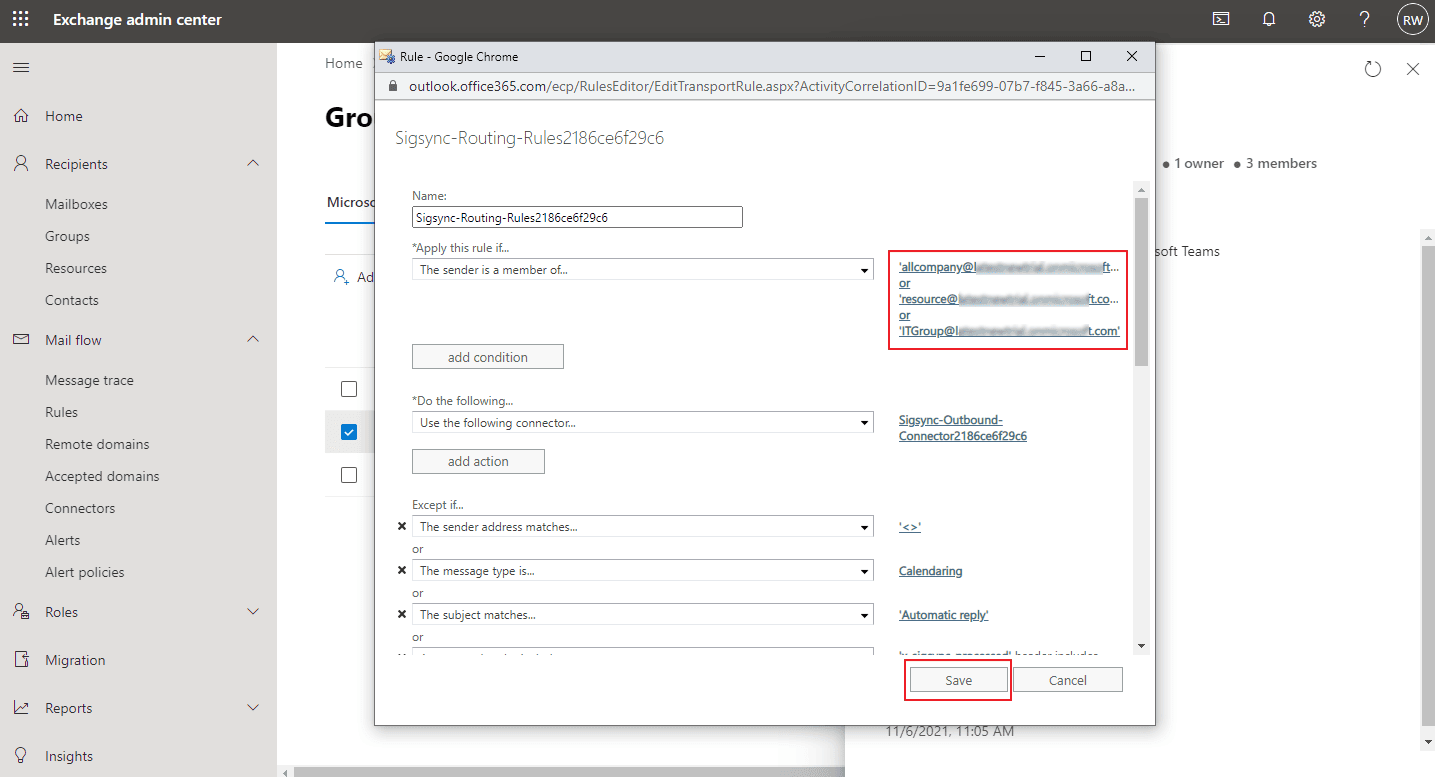Remove the 'sender address matches' exception
The image size is (1435, 777).
point(402,526)
